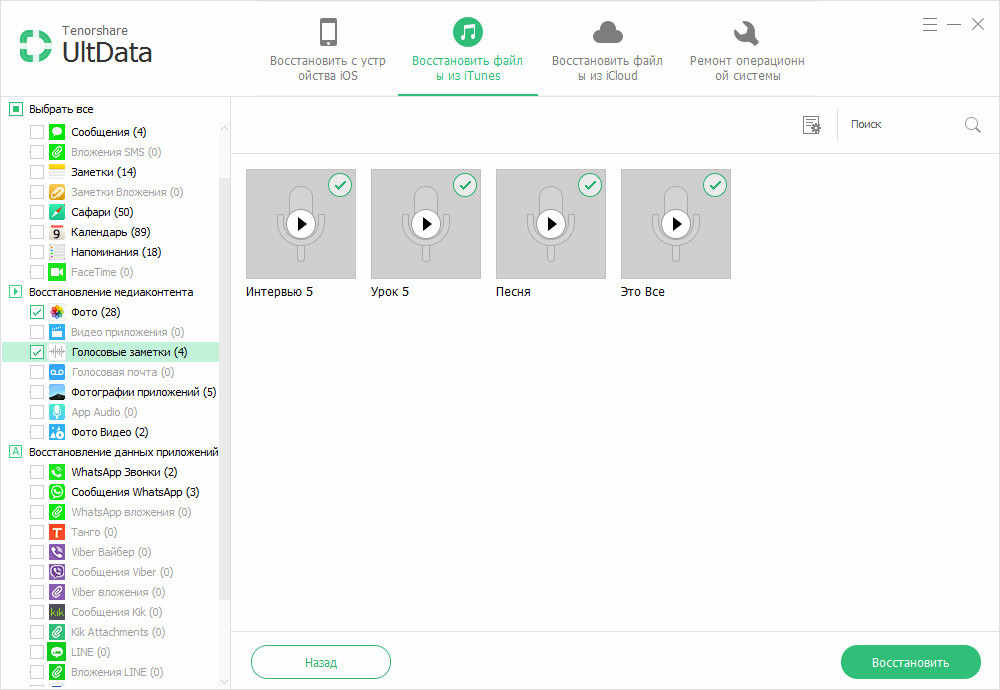The width and height of the screenshot is (1000, 690).
Task: Click the WhatsApp calls phone icon
Action: pos(57,472)
